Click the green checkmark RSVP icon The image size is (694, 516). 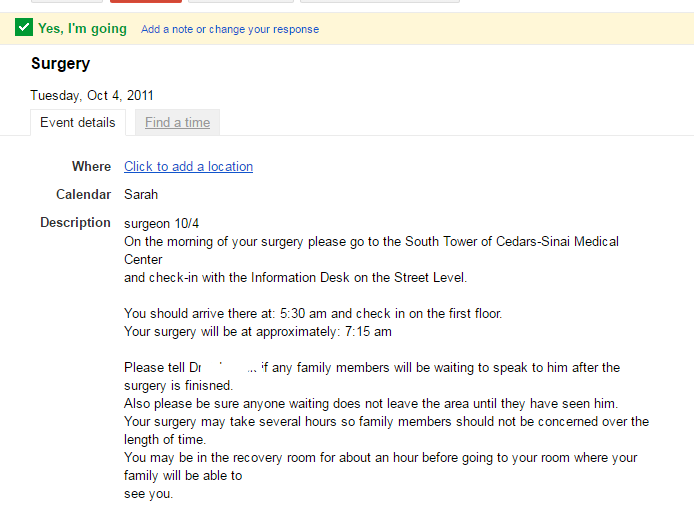[x=24, y=27]
